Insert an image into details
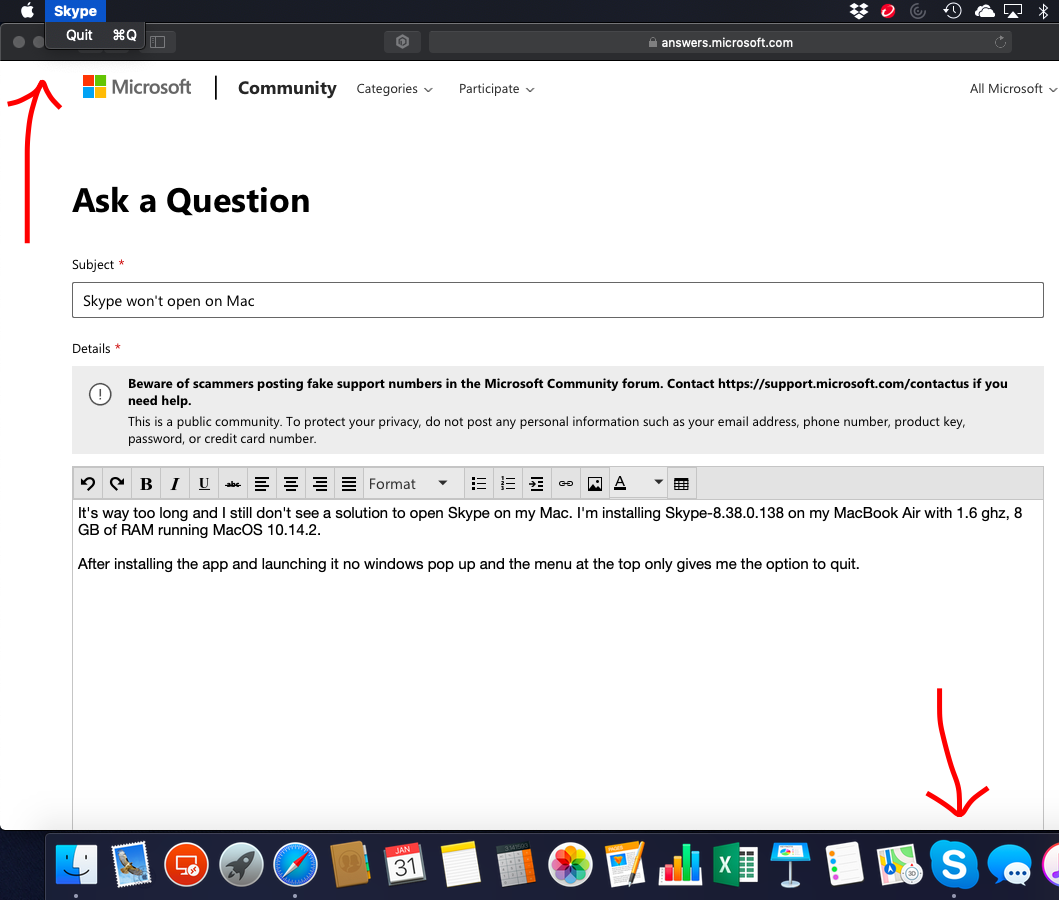Viewport: 1059px width, 900px height. pyautogui.click(x=595, y=483)
